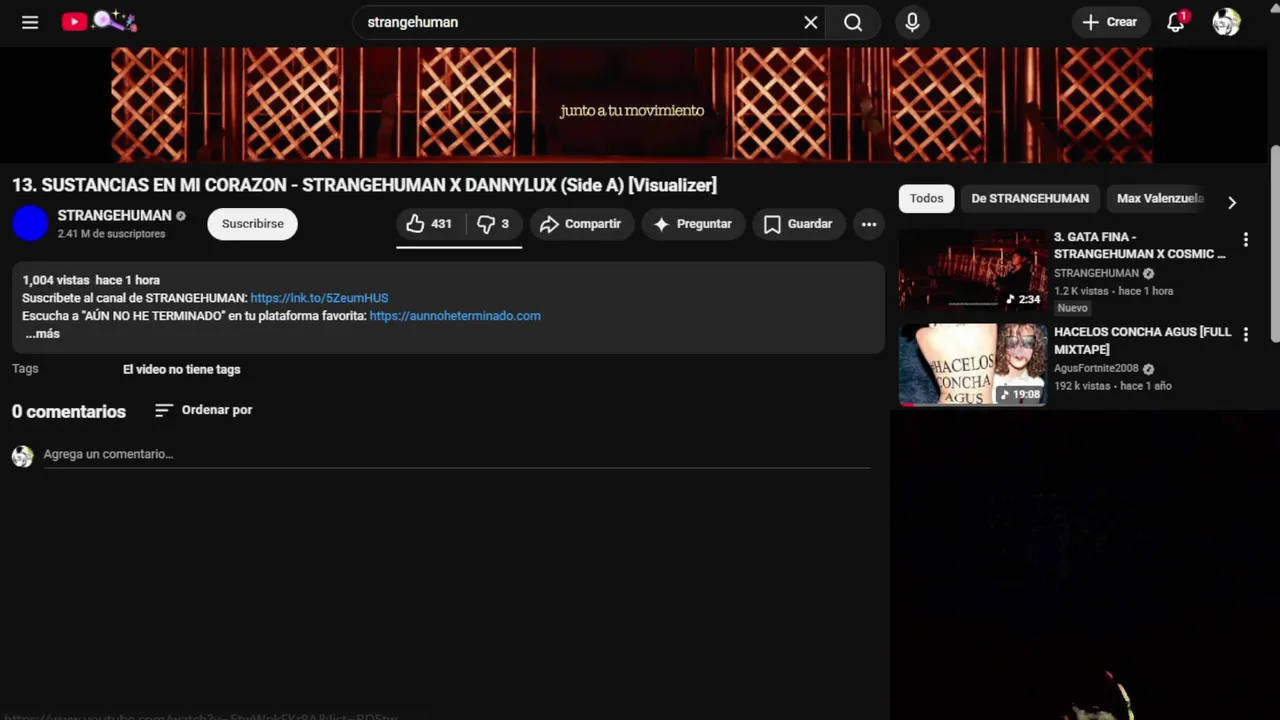Open the hamburger guide menu
Image resolution: width=1280 pixels, height=720 pixels.
click(x=30, y=22)
